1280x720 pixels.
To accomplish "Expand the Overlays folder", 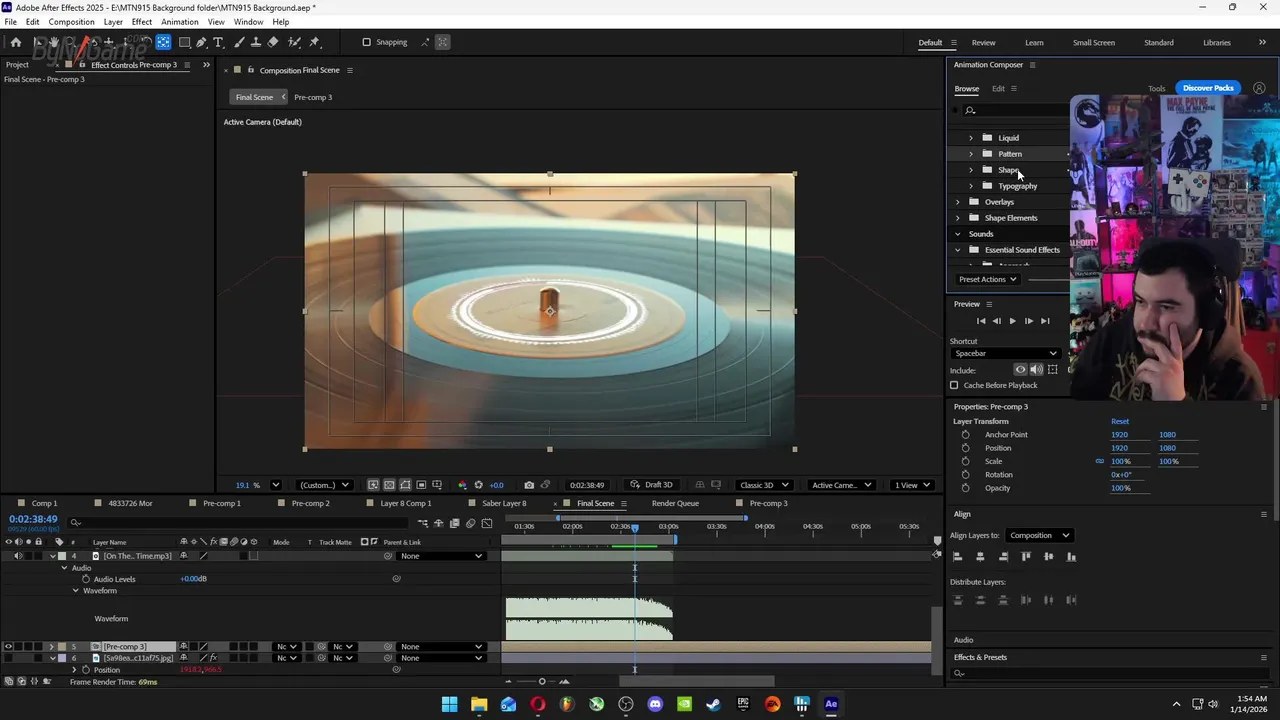I will 958,202.
